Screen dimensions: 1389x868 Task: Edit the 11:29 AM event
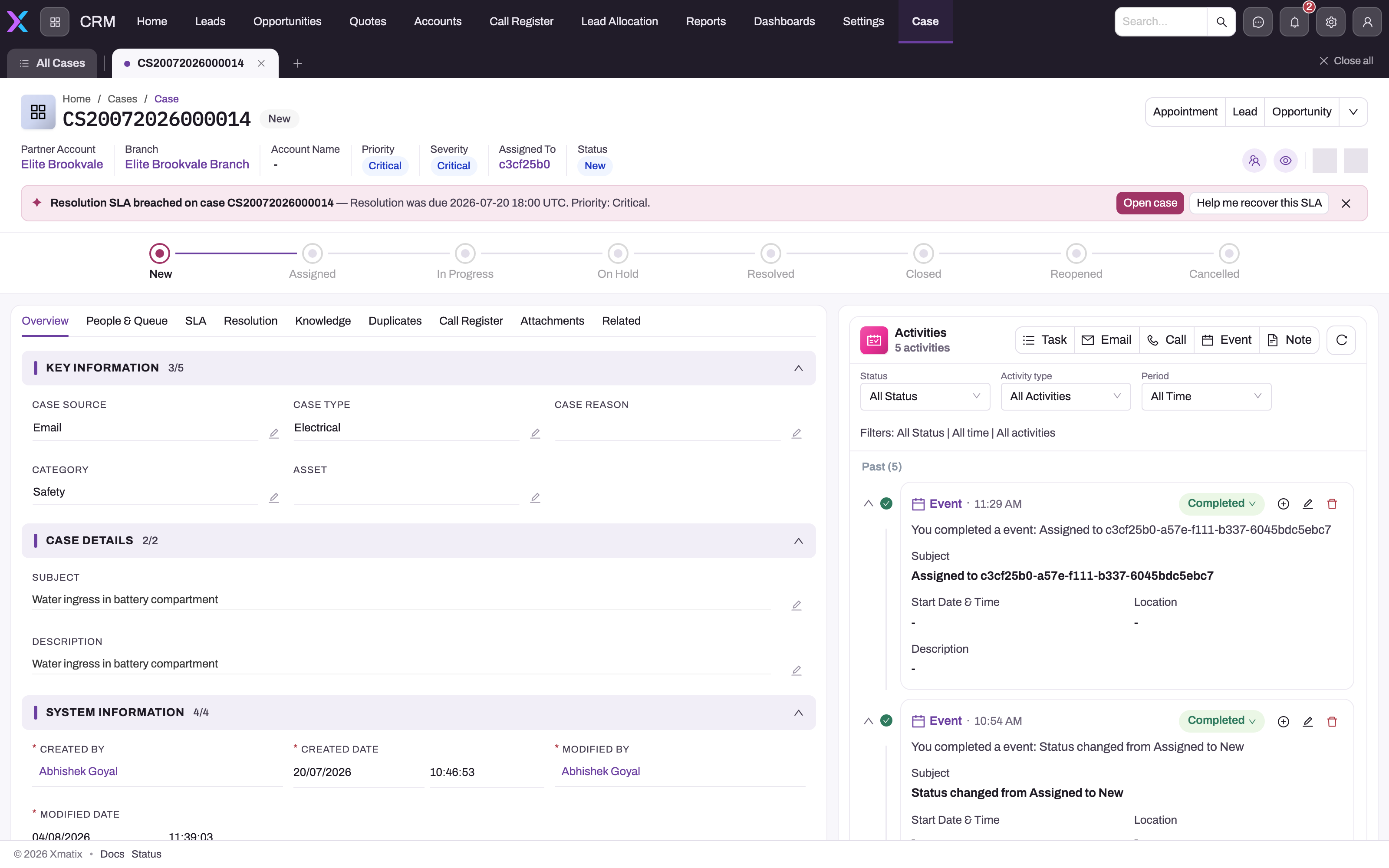(1307, 504)
